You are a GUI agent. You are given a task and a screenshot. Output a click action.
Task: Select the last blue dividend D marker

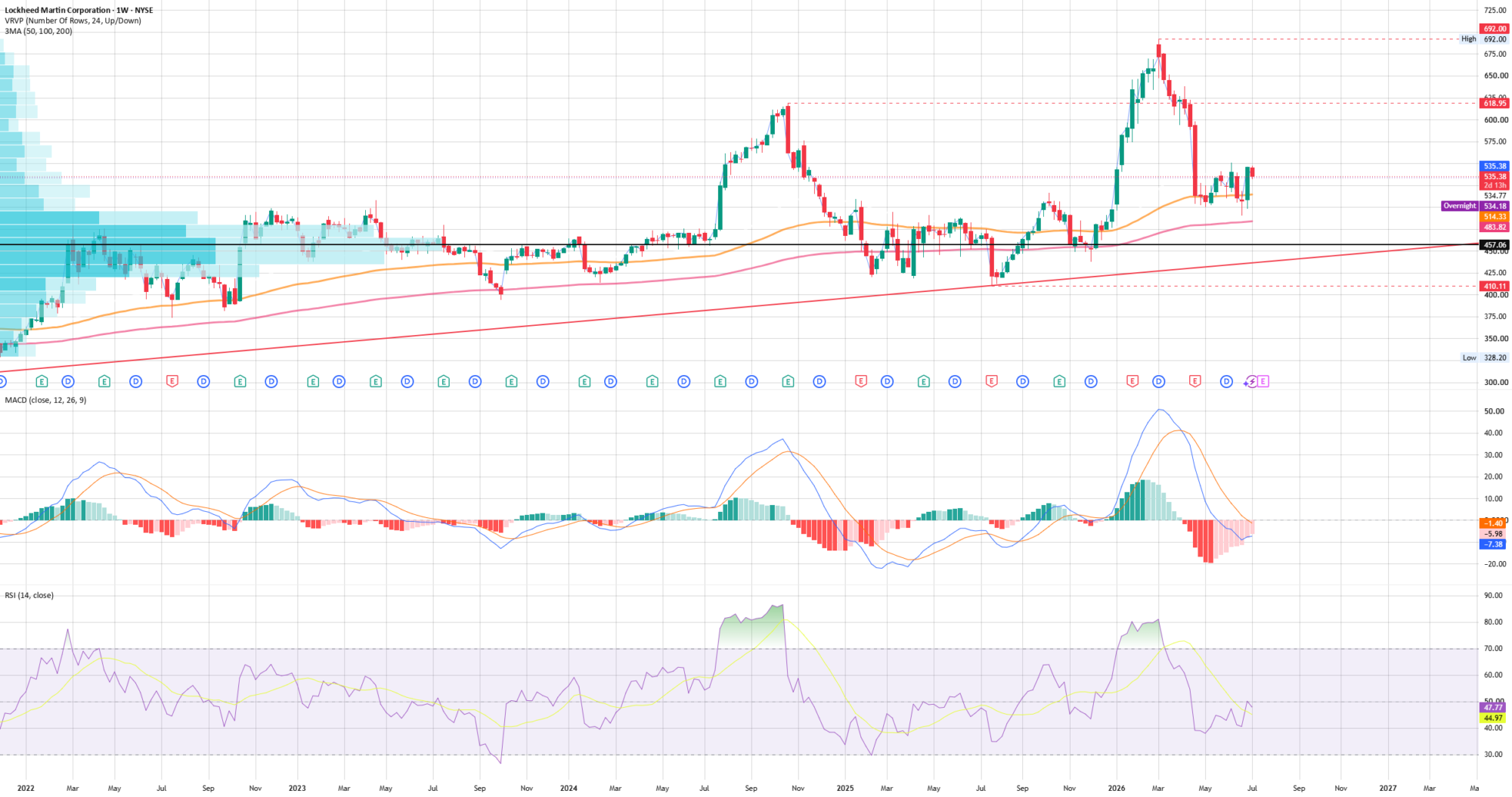click(1227, 382)
